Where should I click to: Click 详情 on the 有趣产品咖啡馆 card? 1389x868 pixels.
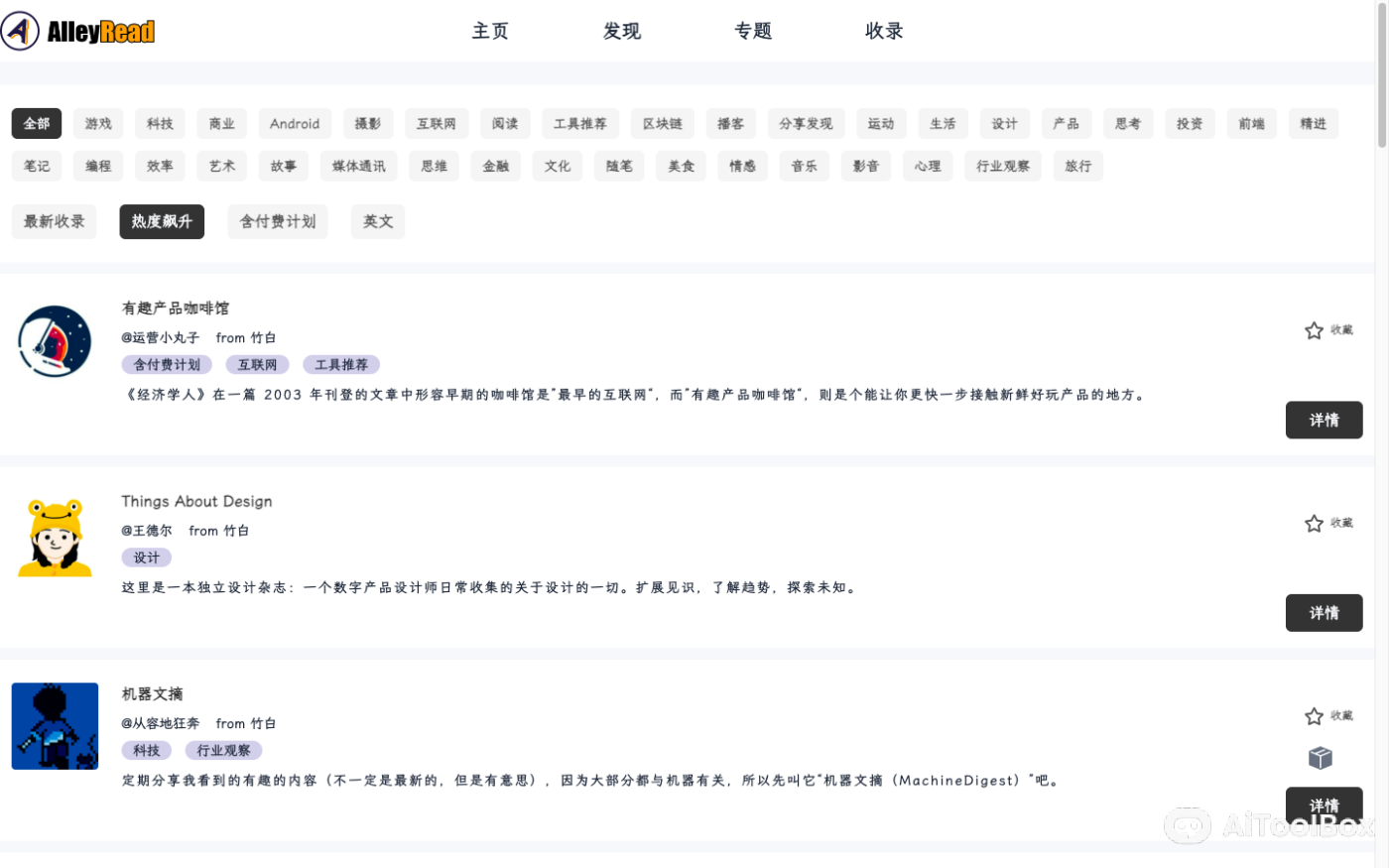tap(1324, 420)
